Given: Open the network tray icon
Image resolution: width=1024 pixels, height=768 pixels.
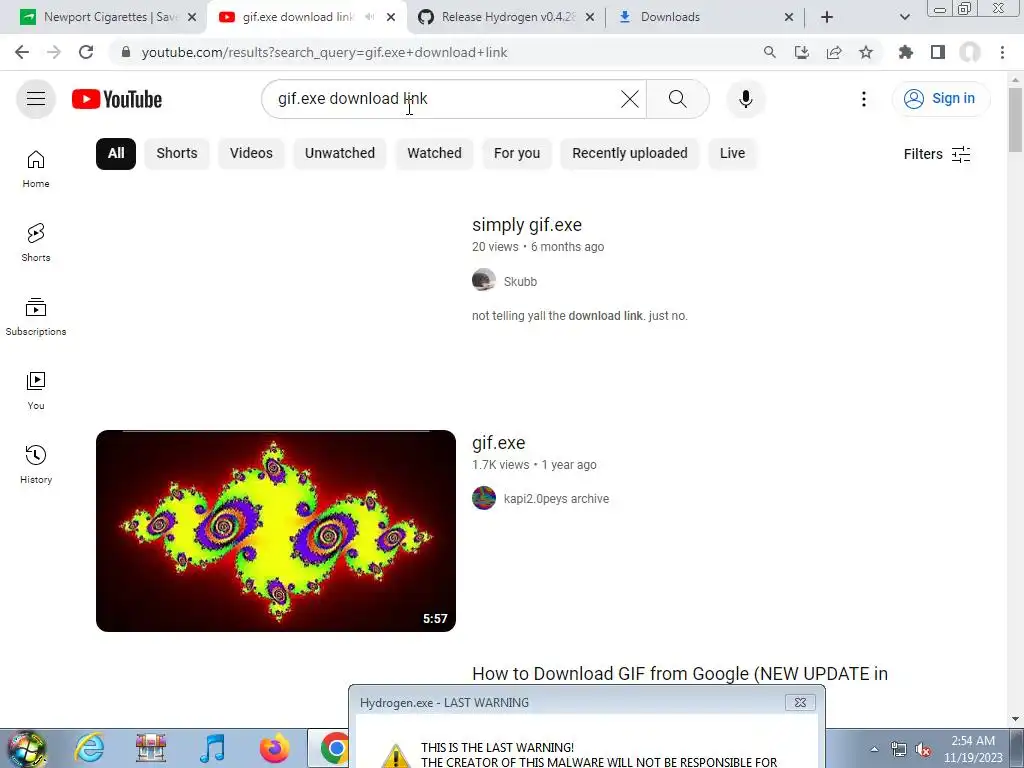Looking at the screenshot, I should pyautogui.click(x=899, y=749).
